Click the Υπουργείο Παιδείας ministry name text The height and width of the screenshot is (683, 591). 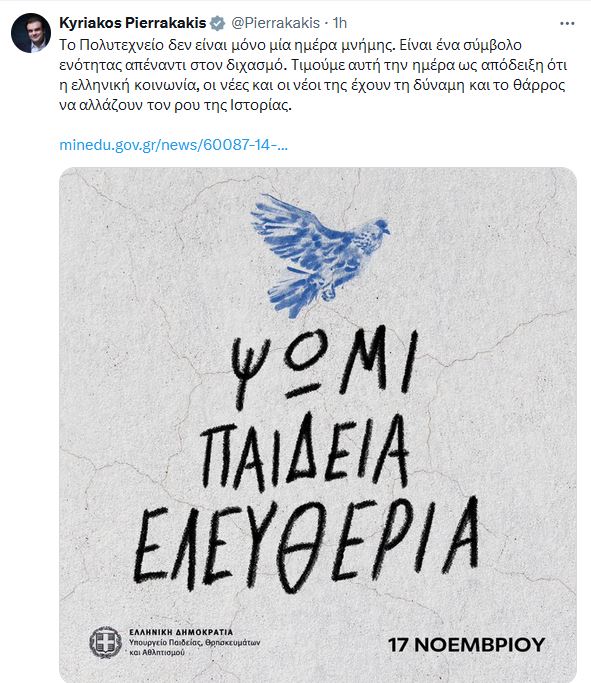pyautogui.click(x=195, y=647)
